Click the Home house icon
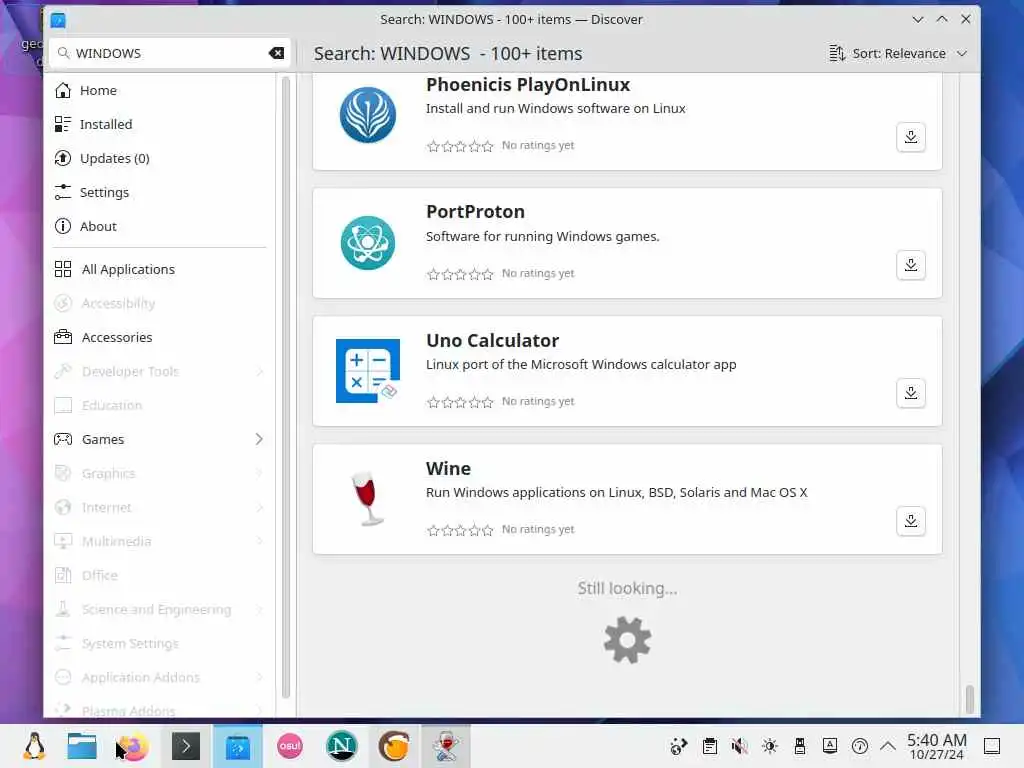 63,90
